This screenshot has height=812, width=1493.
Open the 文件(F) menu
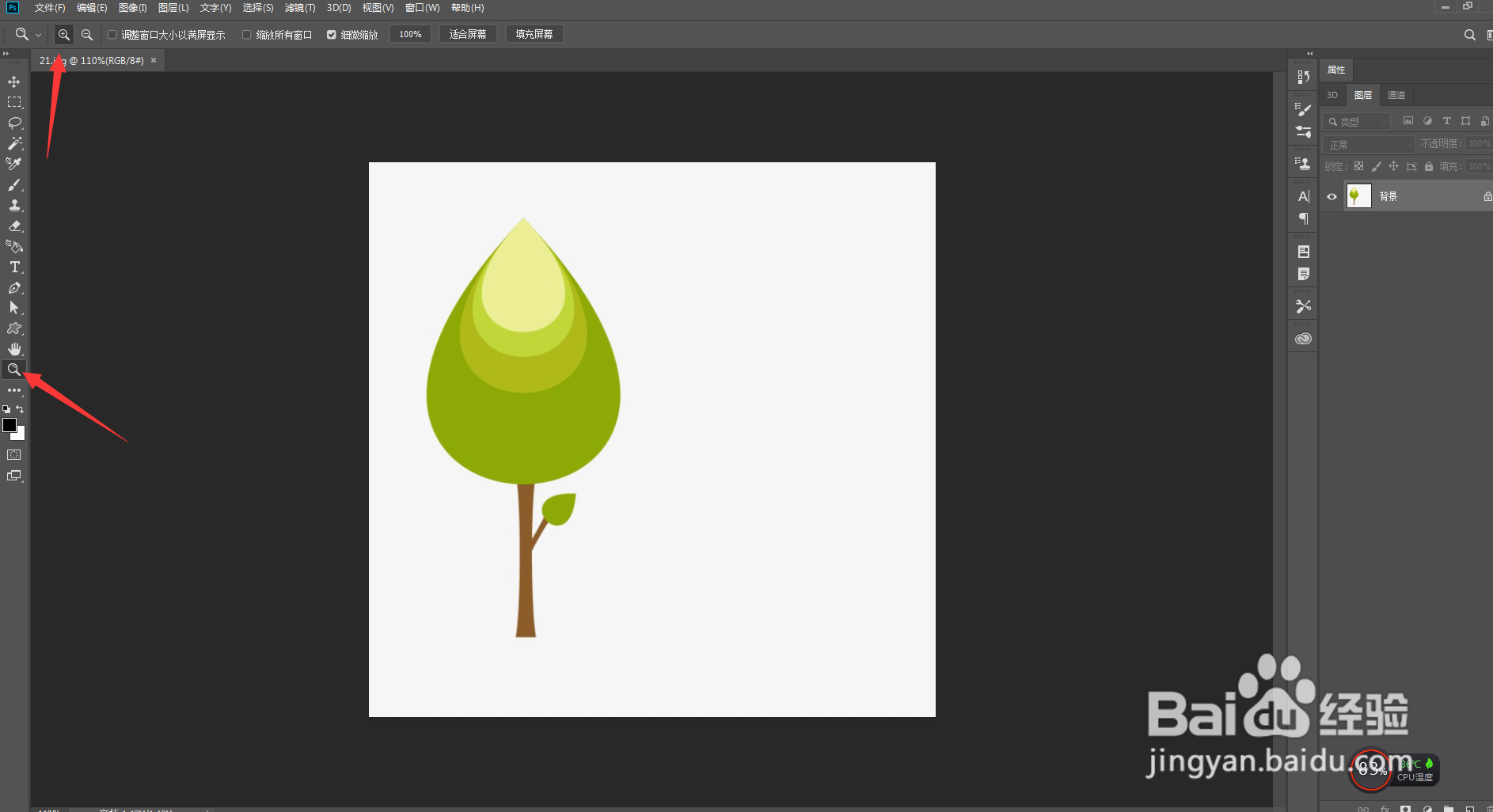50,8
